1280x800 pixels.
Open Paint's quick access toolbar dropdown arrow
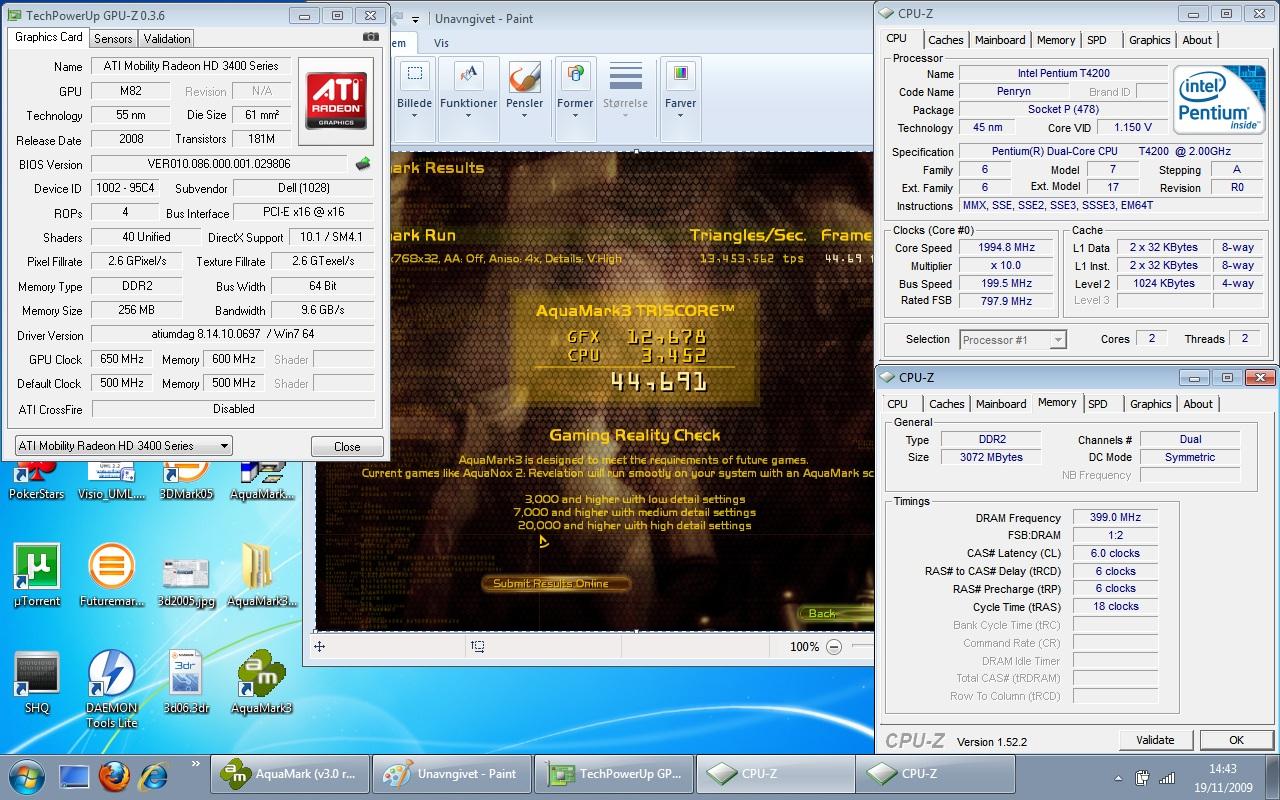416,18
